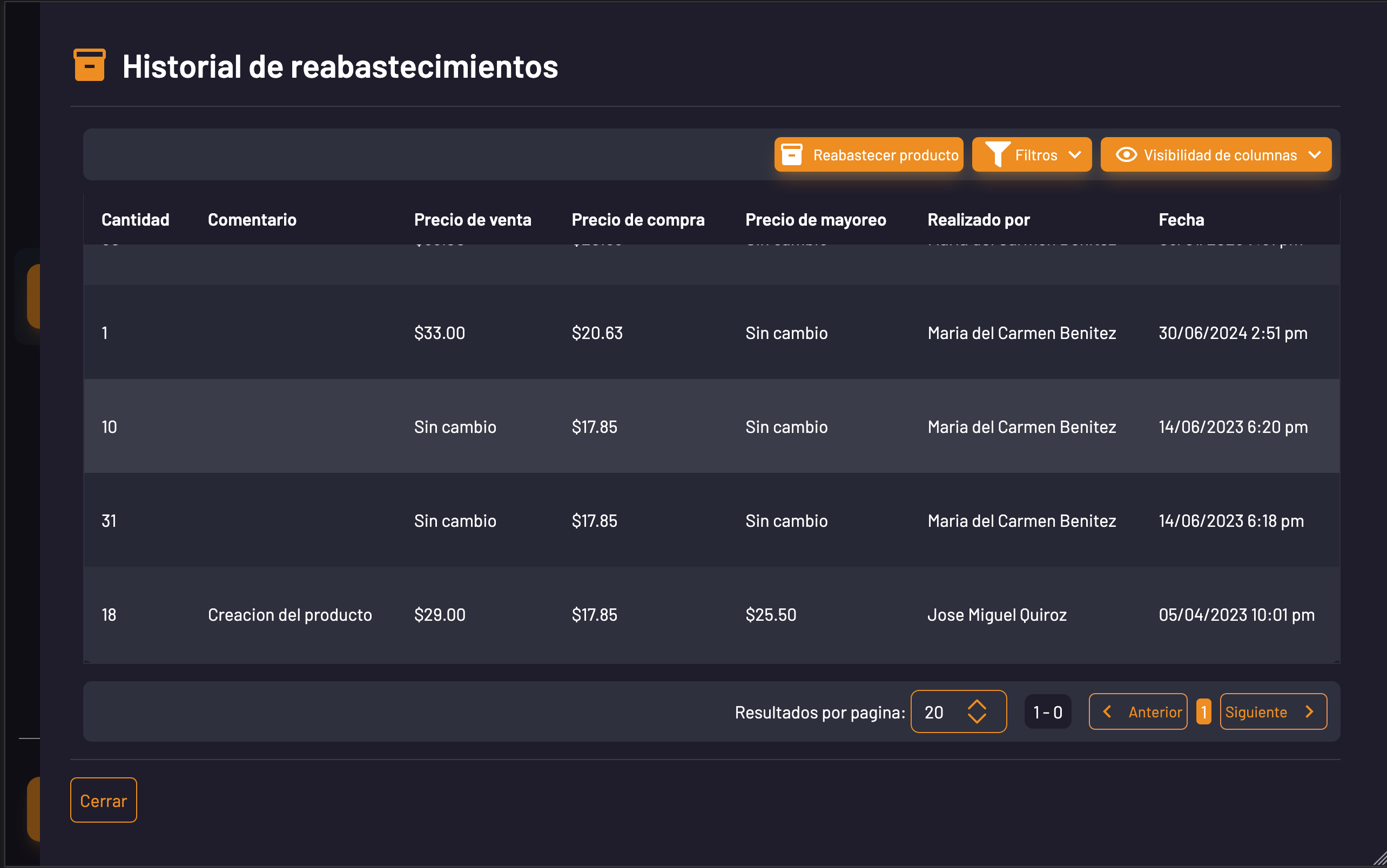
Task: Click the Cantidad column header
Action: [x=136, y=219]
